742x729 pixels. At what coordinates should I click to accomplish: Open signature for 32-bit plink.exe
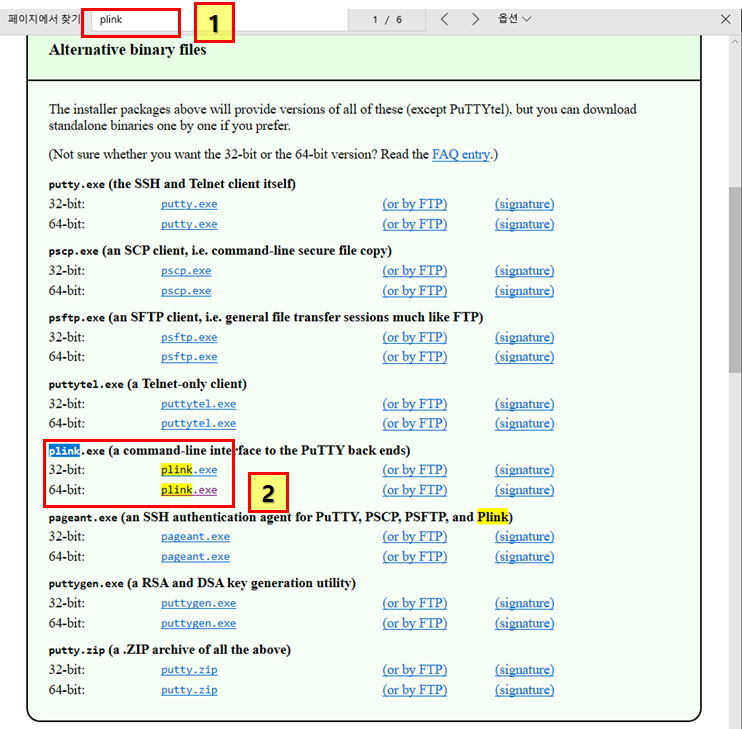(524, 470)
